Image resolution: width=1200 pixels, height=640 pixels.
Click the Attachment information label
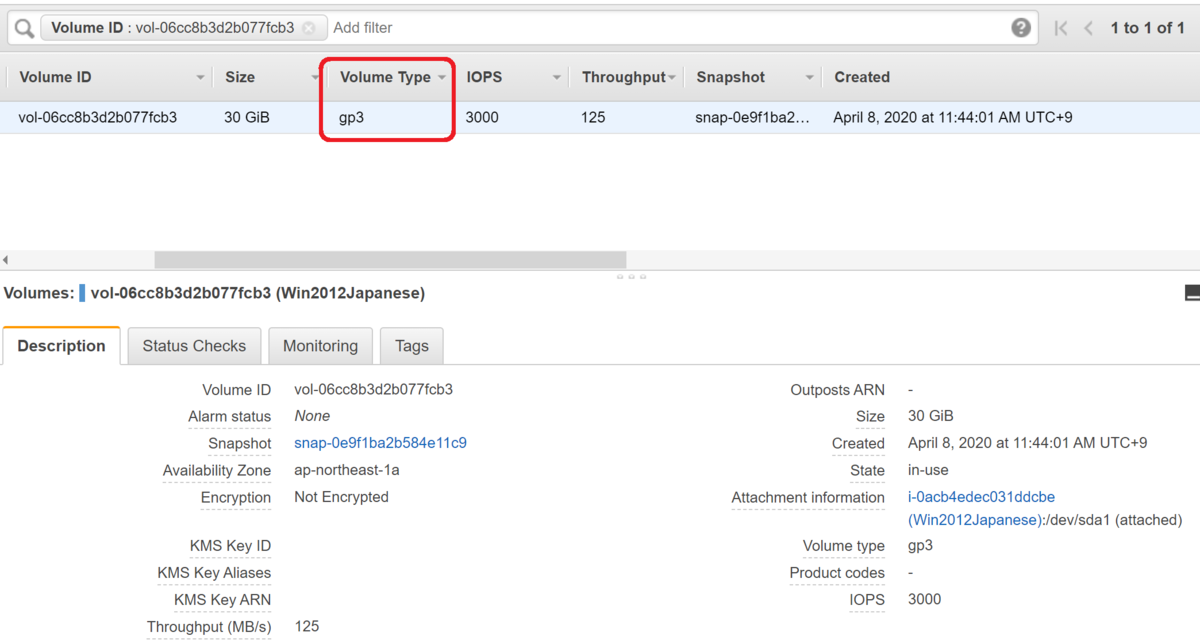pyautogui.click(x=808, y=497)
